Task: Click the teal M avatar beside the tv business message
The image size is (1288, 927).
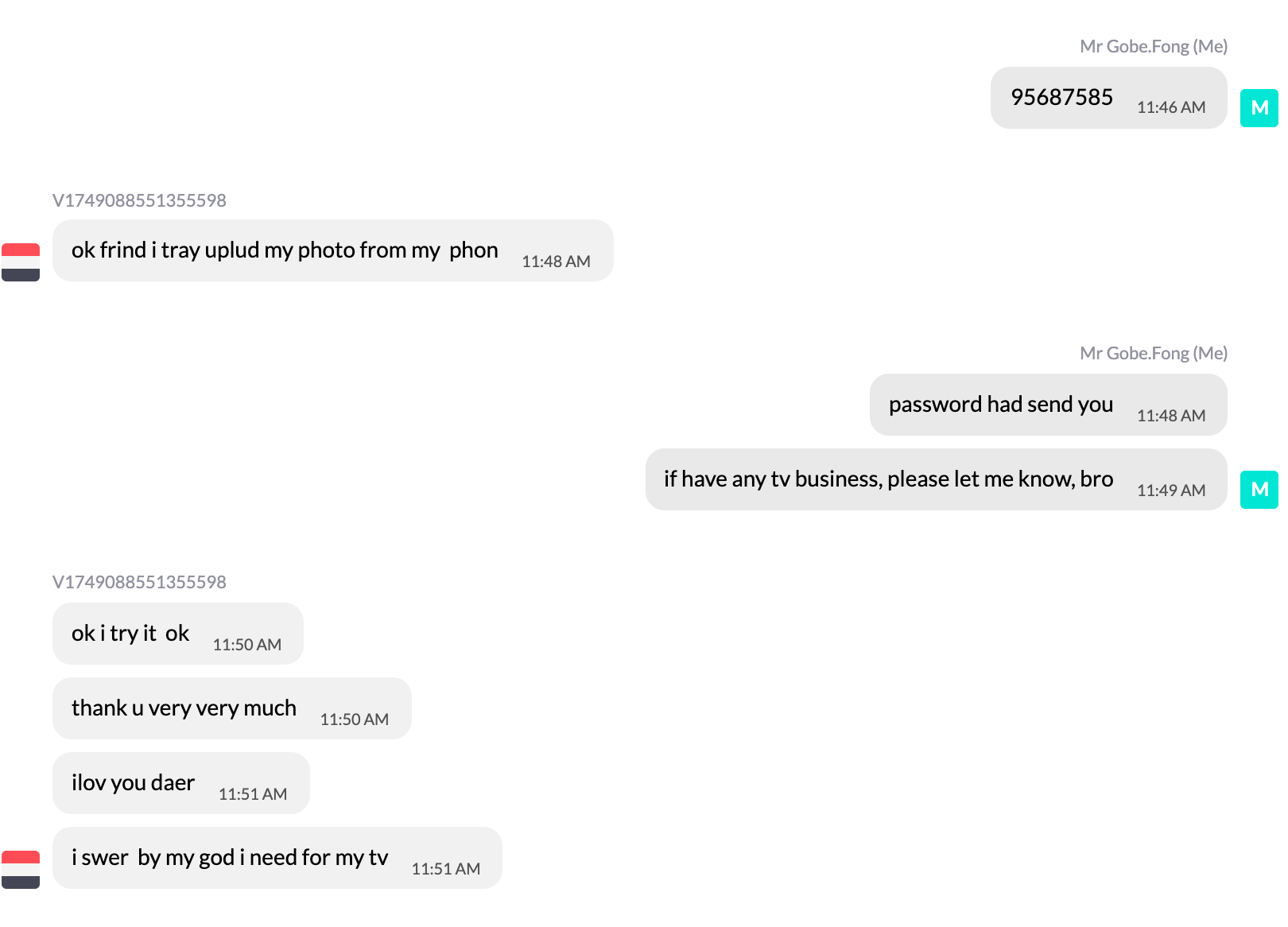Action: point(1259,490)
